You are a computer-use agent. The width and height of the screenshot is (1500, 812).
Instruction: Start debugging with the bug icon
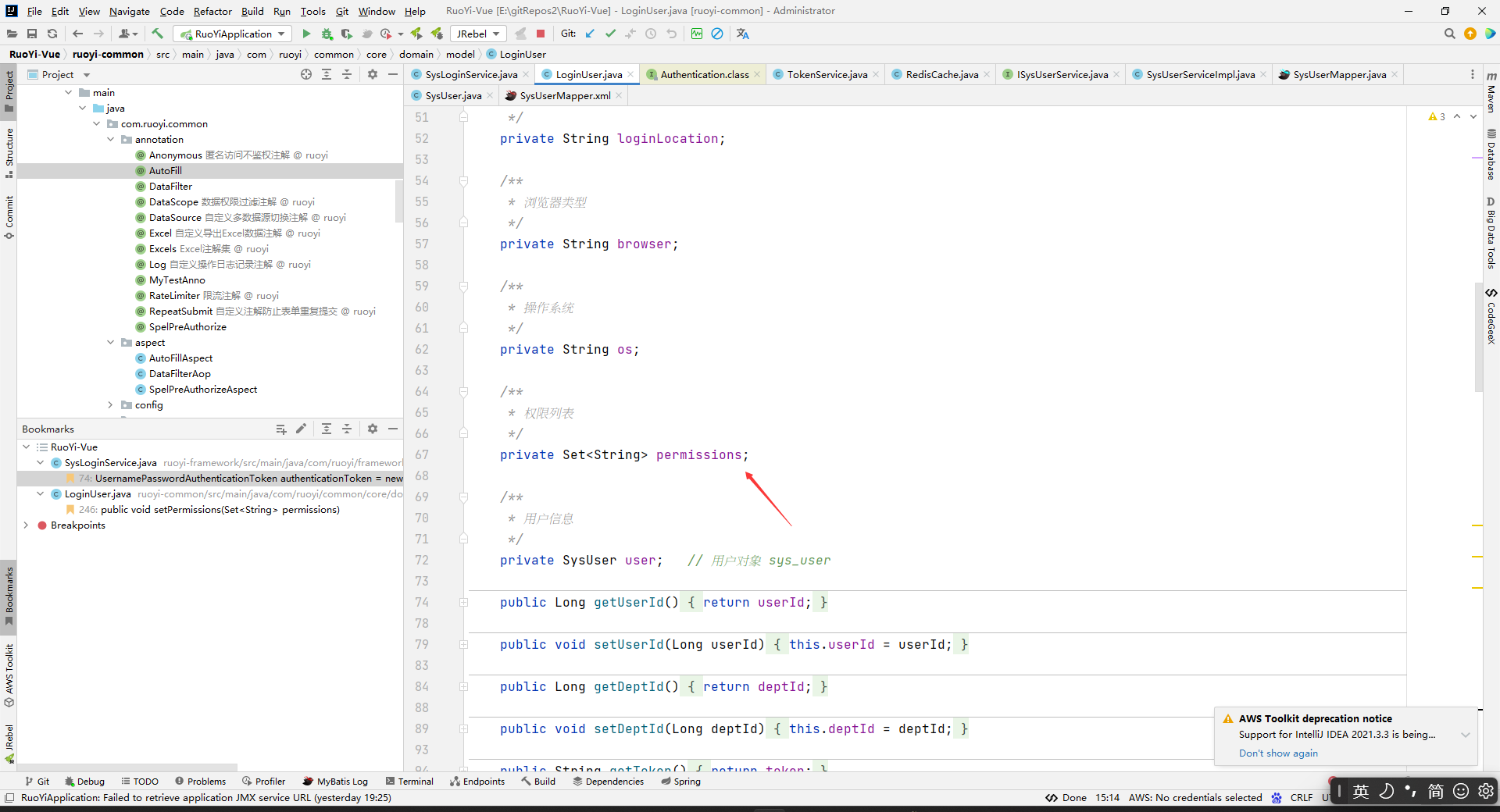[x=327, y=34]
